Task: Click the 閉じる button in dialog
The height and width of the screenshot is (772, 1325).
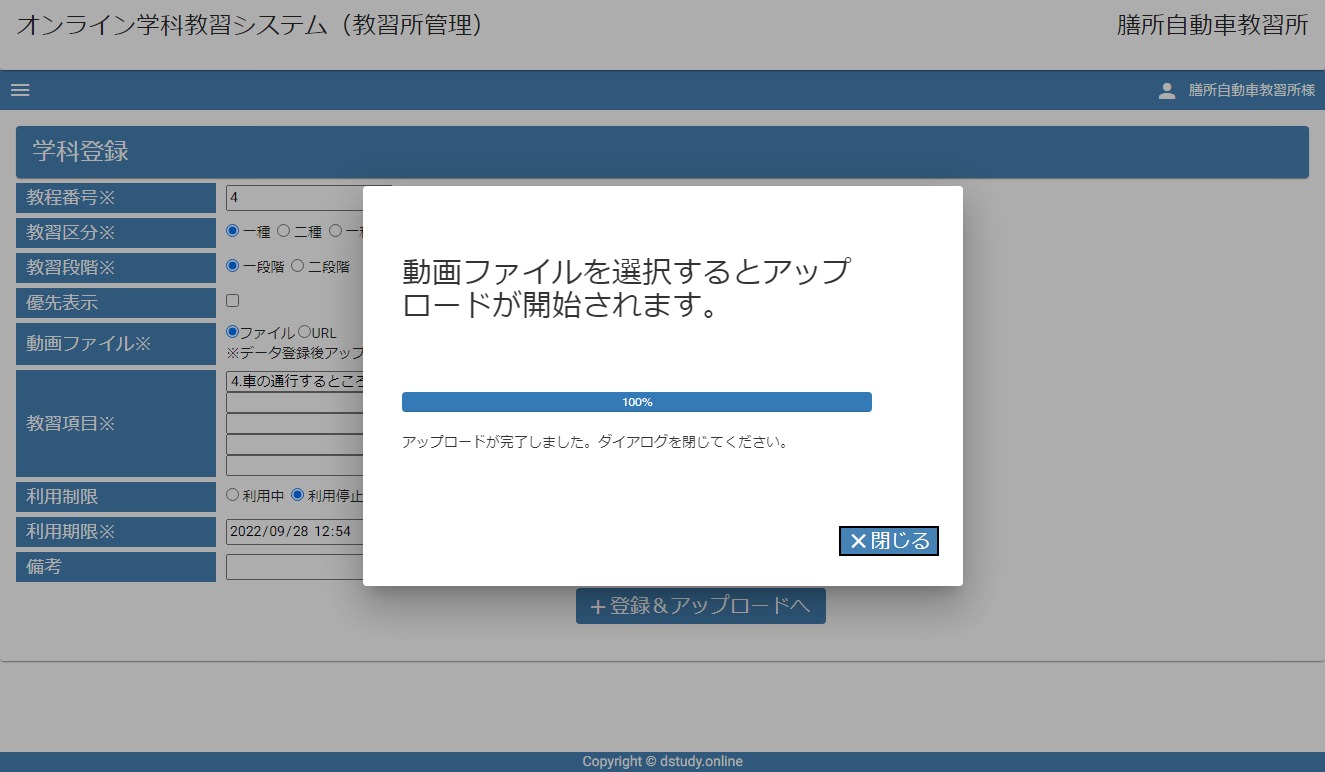Action: pyautogui.click(x=888, y=541)
